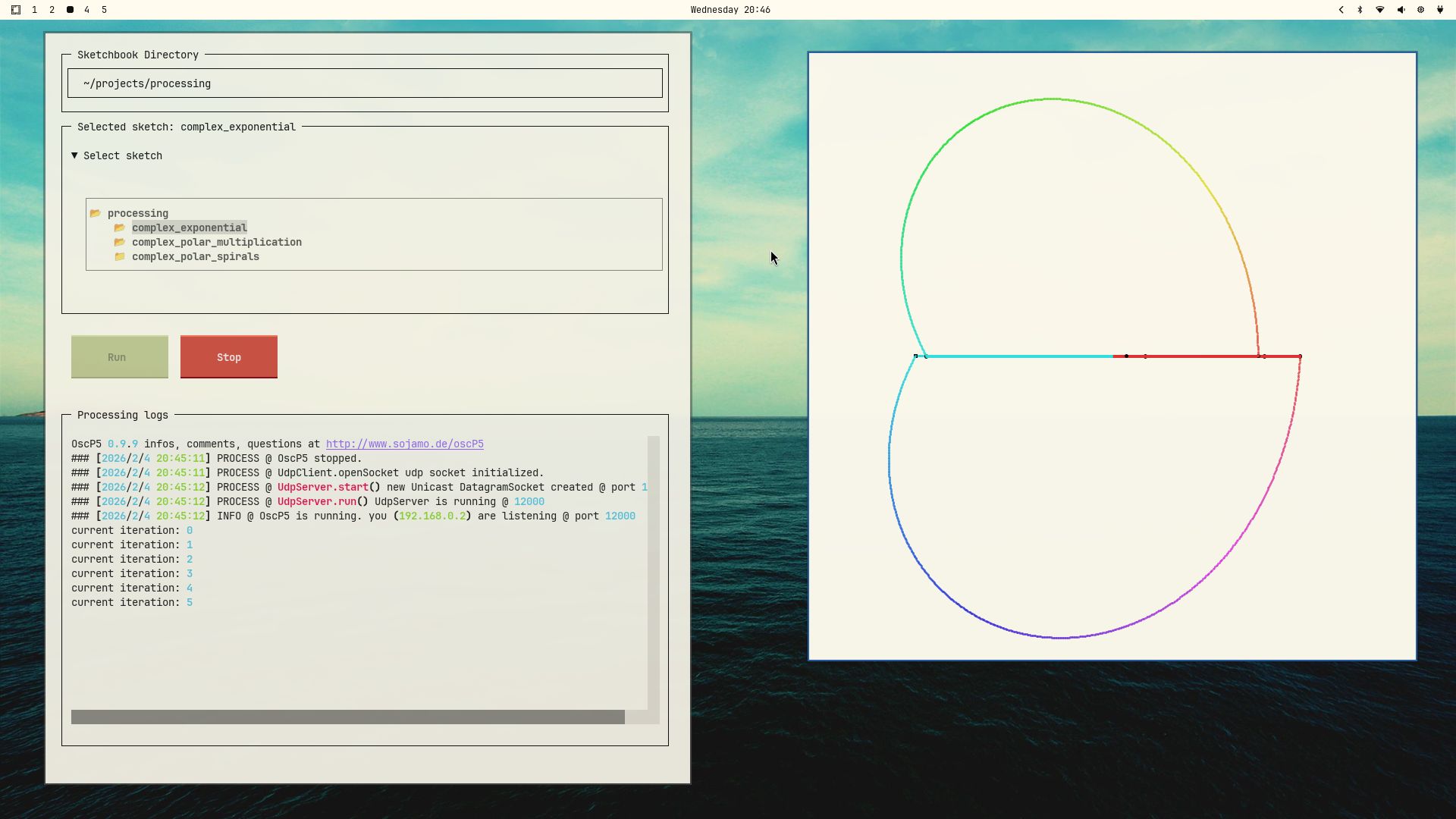
Task: Click folder icon next to complex_exponential
Action: 119,227
